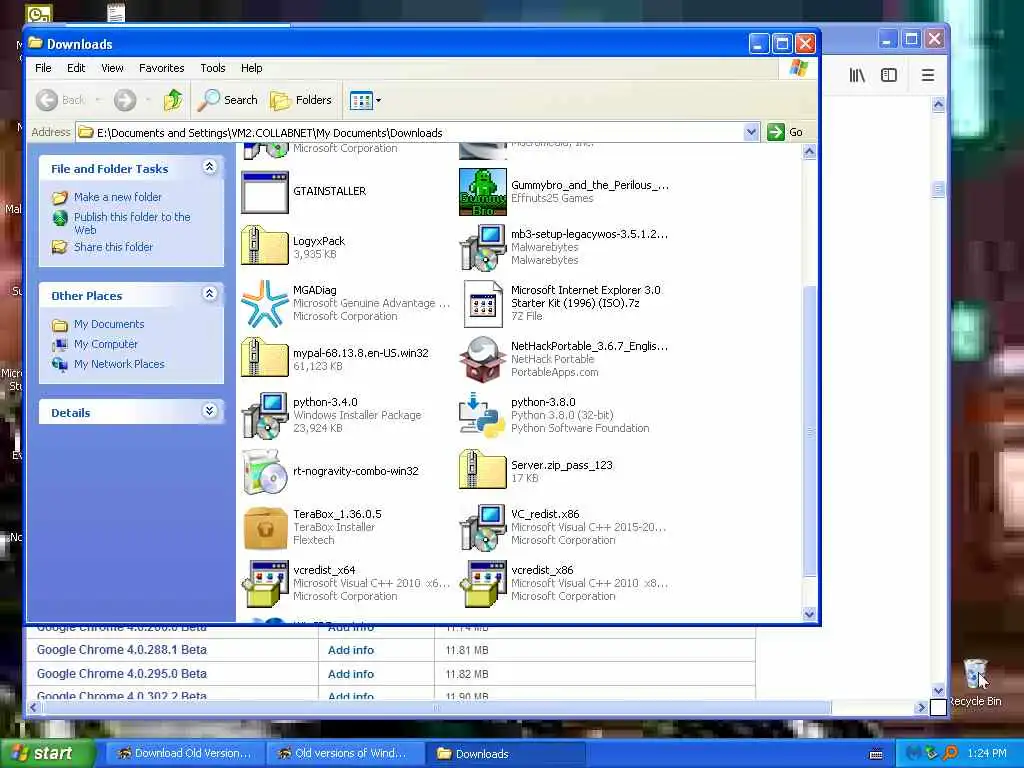
Task: Select the GTAINSTALLER file icon
Action: click(264, 192)
